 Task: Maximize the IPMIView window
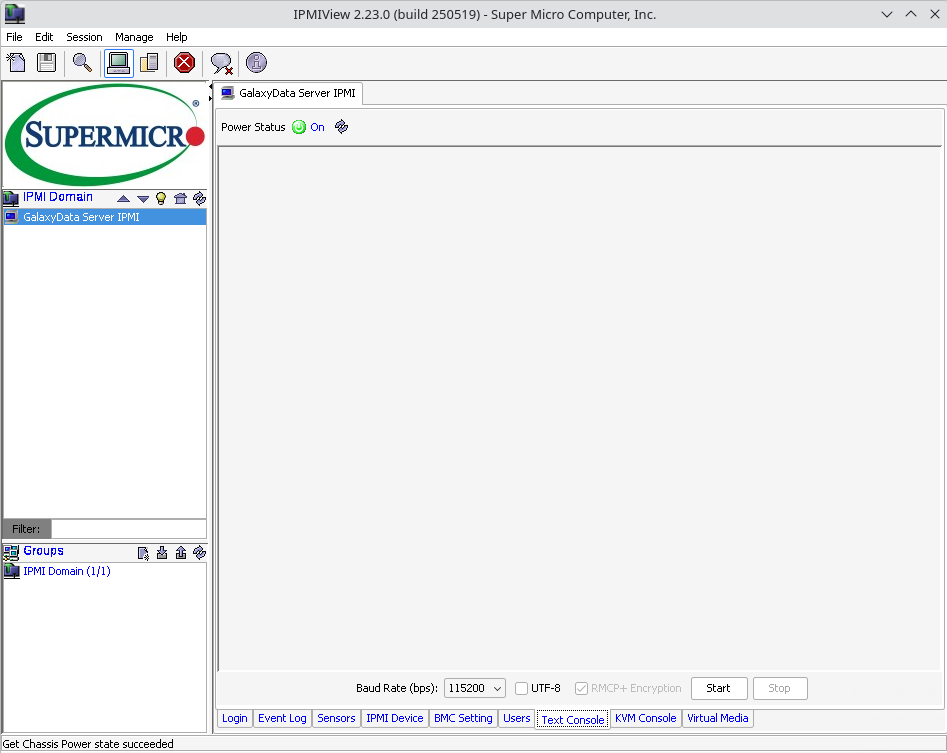coord(911,14)
